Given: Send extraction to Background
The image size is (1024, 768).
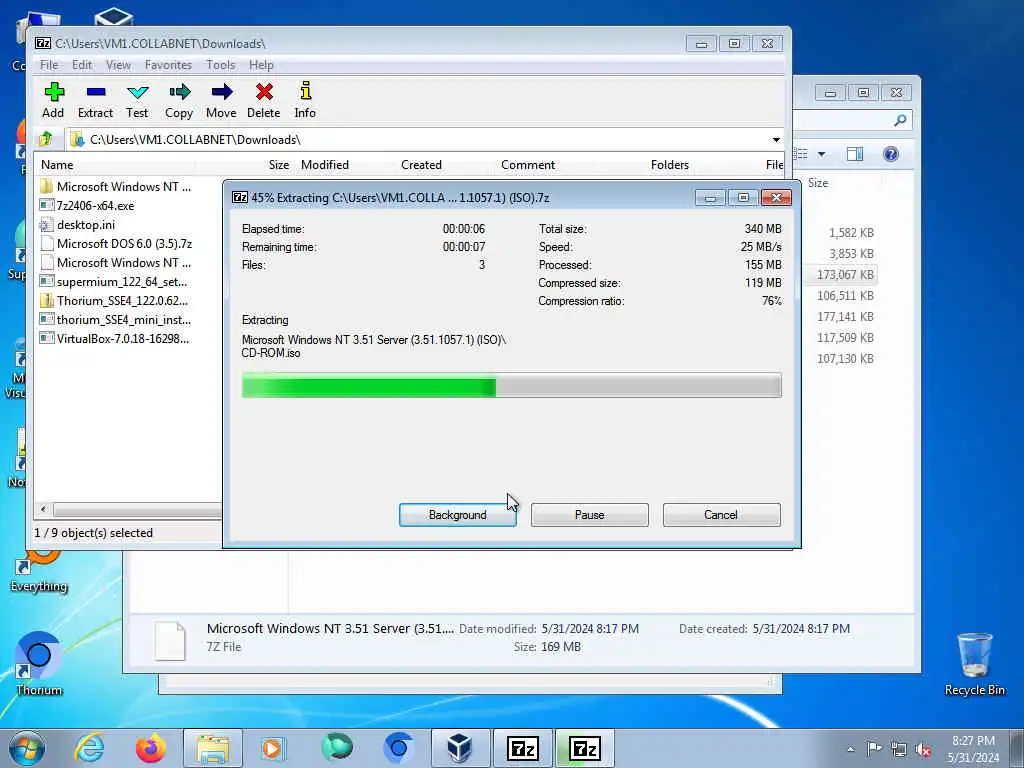Looking at the screenshot, I should pyautogui.click(x=458, y=515).
